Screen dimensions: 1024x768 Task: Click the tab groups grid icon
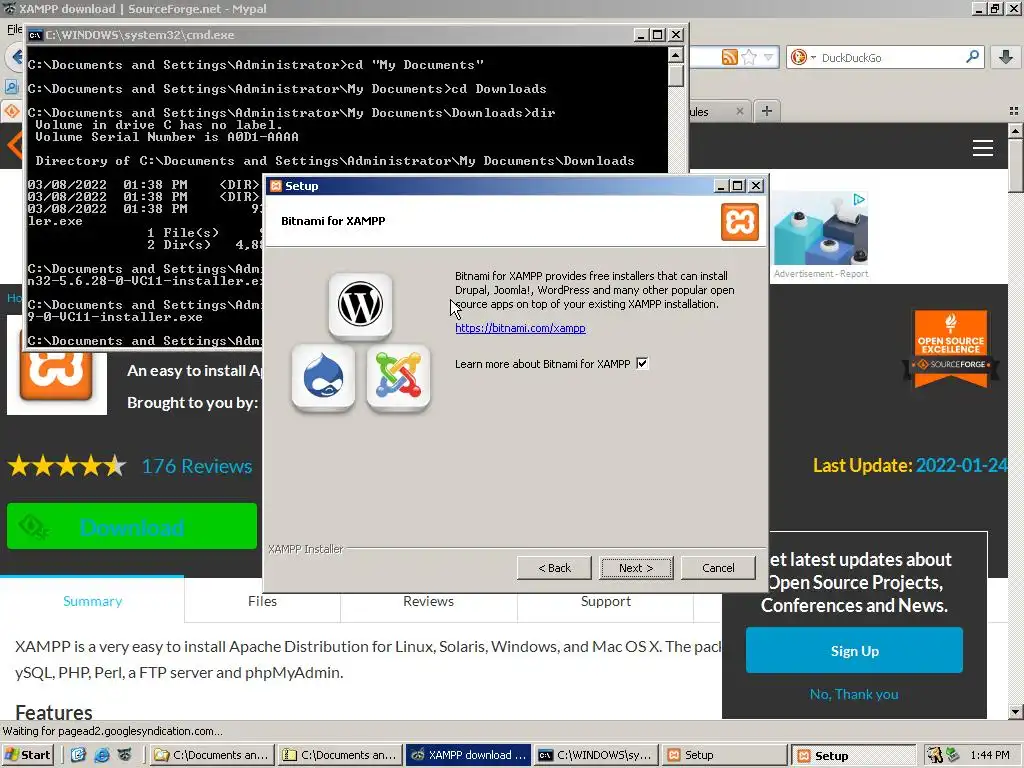coord(1014,111)
